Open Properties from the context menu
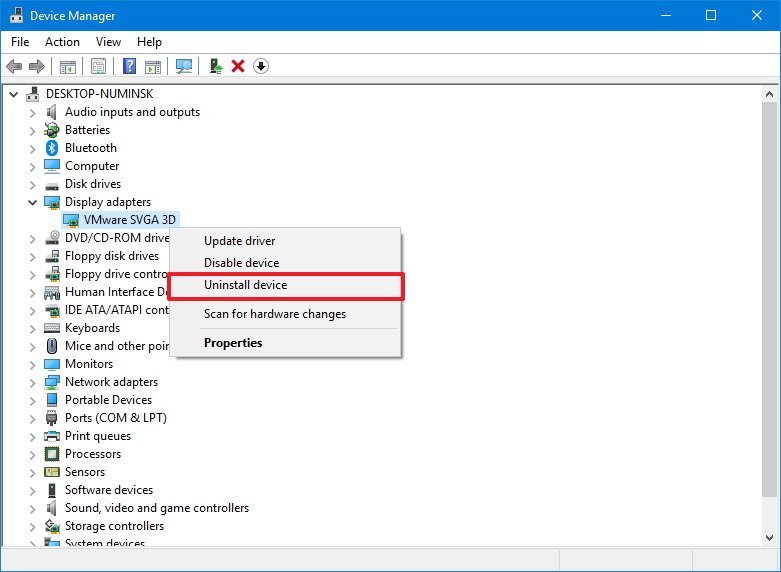Screen dimensions: 781x572 [x=285, y=343]
